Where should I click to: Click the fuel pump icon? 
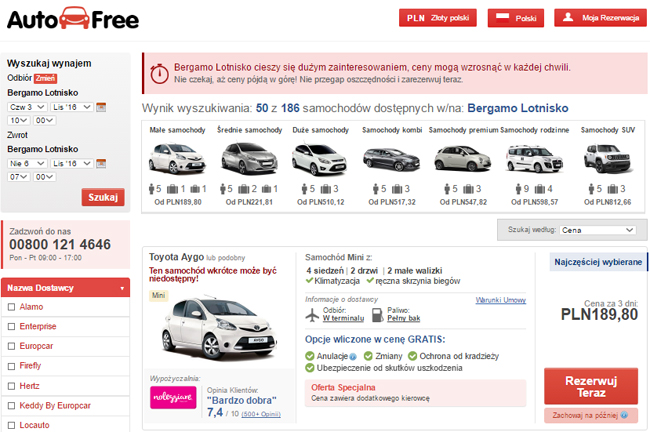[377, 315]
